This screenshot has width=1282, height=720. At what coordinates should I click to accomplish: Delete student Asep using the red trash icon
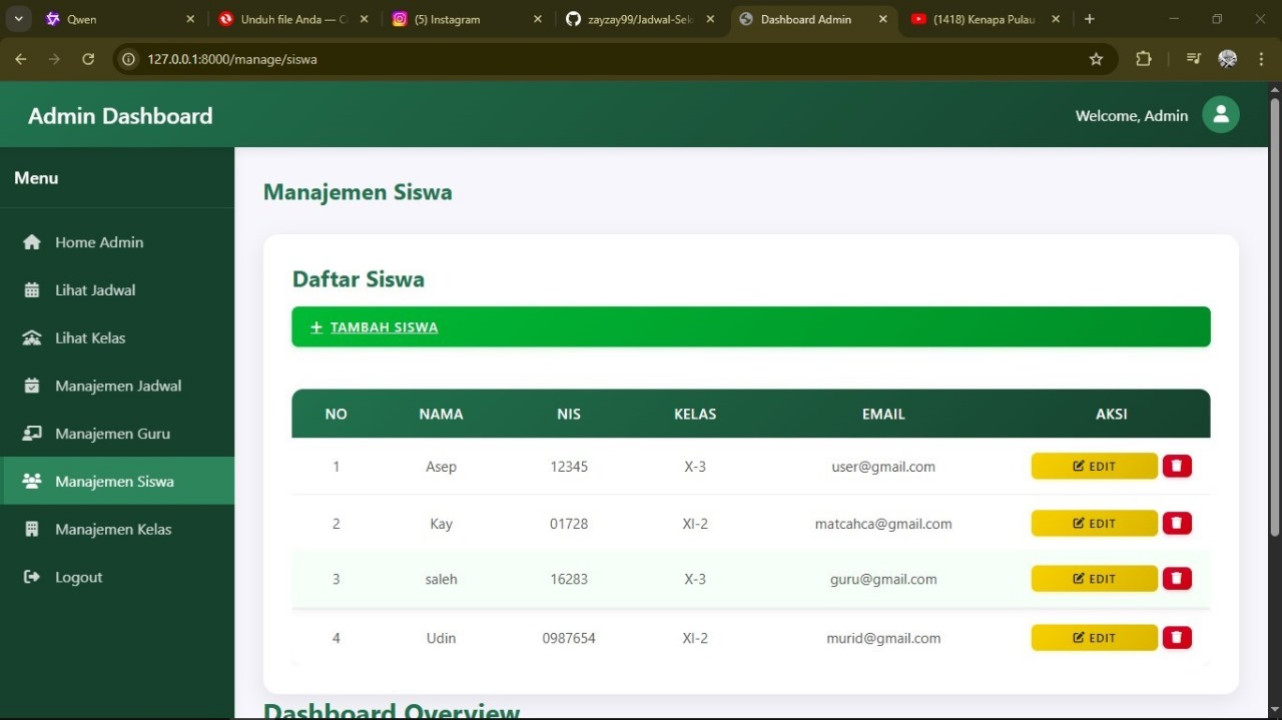1177,466
